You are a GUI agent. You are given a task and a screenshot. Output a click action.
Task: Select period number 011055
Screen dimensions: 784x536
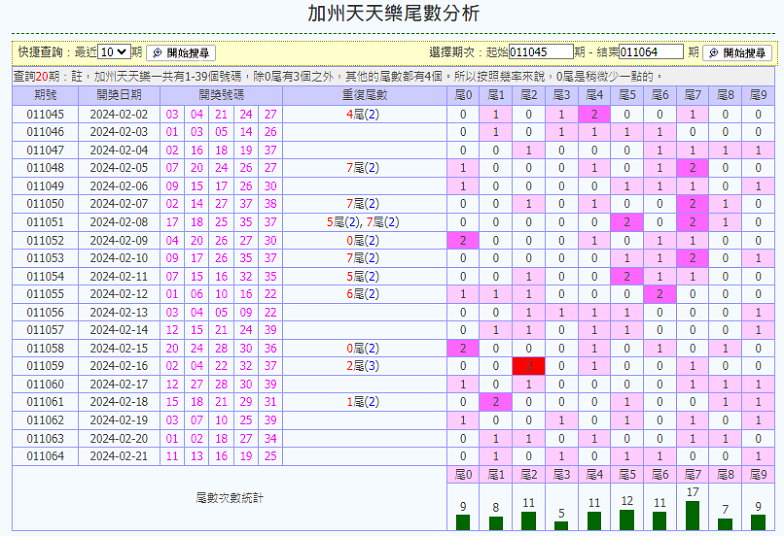[x=45, y=294]
